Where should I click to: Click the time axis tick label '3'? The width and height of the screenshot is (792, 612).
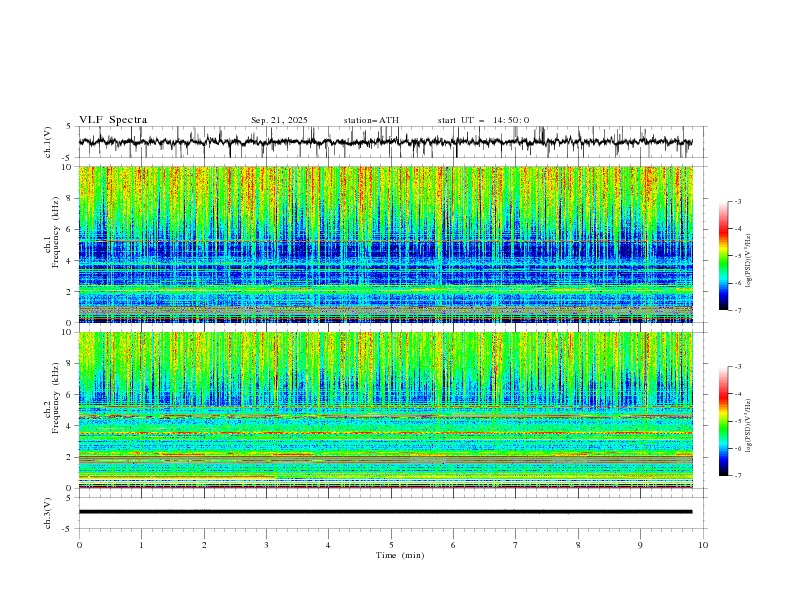point(266,545)
